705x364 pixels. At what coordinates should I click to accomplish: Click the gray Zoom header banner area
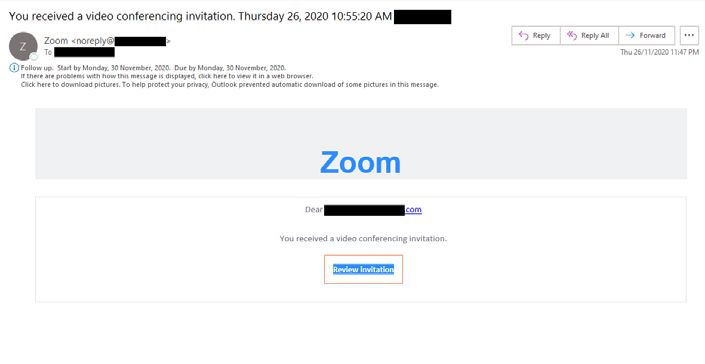(361, 143)
